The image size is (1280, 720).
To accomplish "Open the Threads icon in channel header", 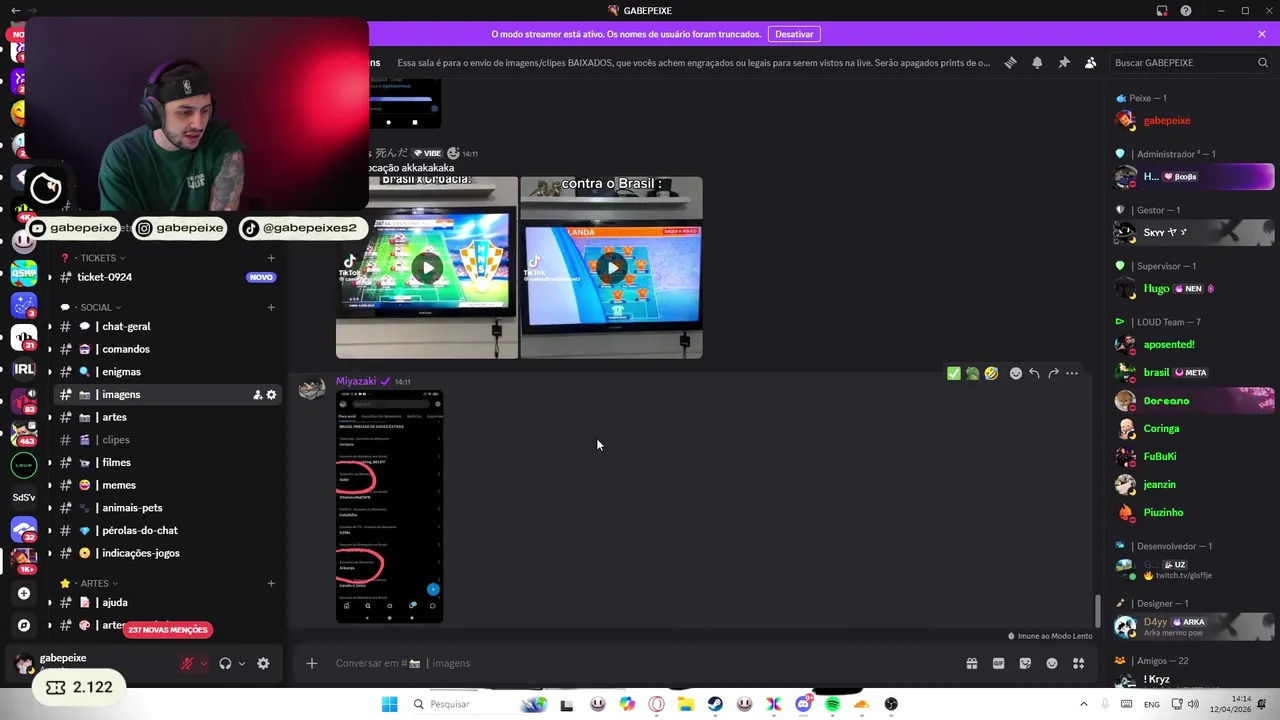I will (1011, 62).
